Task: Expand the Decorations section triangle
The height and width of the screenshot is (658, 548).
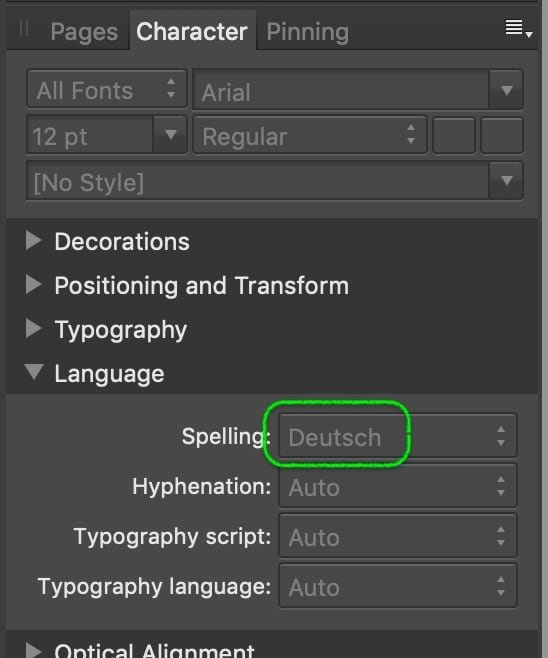Action: [33, 241]
